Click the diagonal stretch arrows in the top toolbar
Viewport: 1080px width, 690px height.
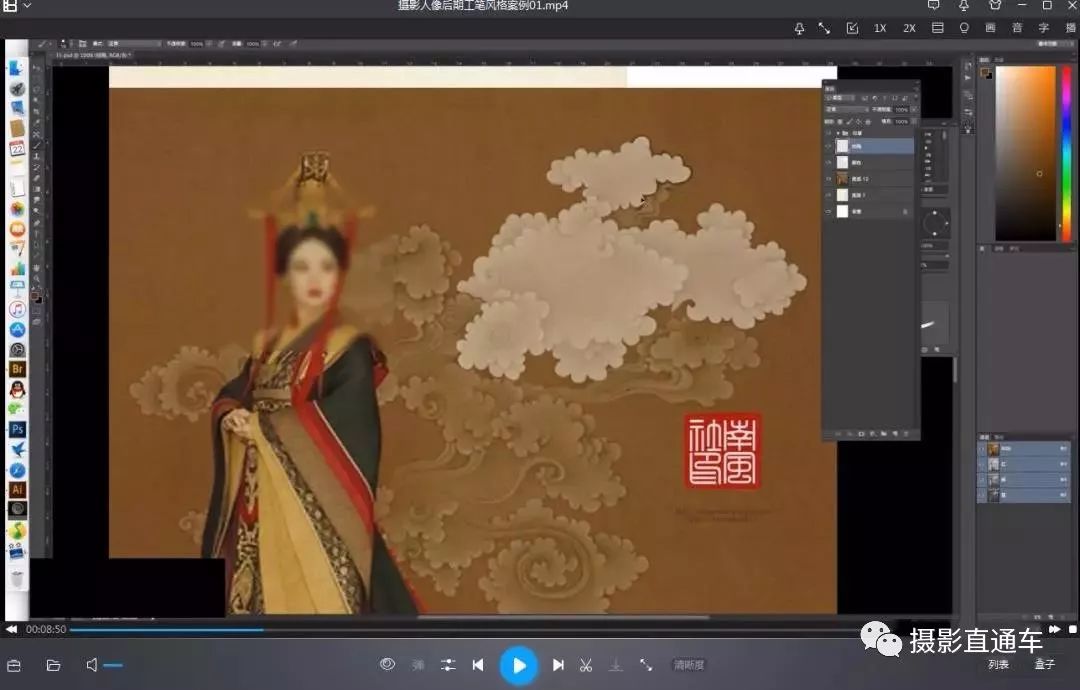pos(824,28)
